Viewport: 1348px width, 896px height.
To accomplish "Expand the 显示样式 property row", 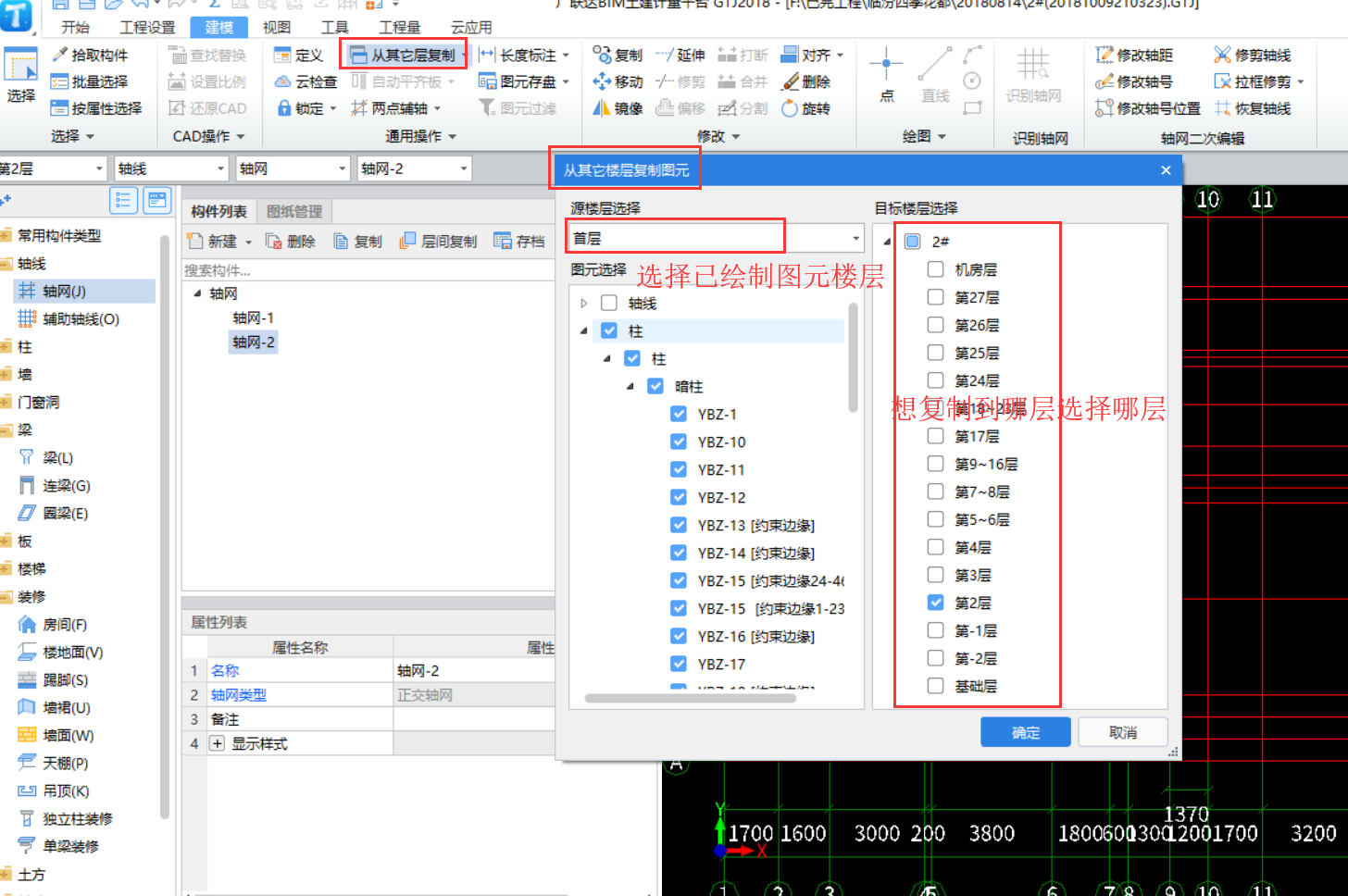I will [x=218, y=743].
